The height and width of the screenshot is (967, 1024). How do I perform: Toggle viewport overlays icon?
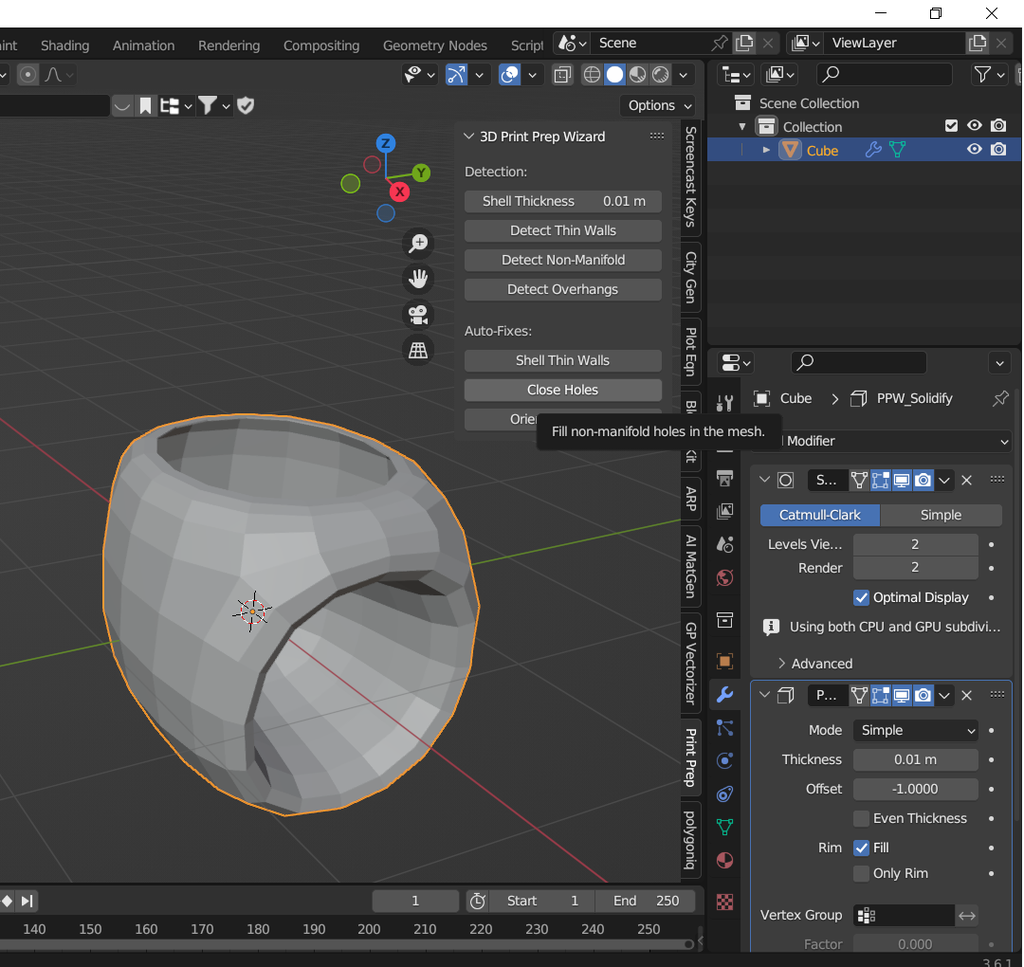(509, 74)
